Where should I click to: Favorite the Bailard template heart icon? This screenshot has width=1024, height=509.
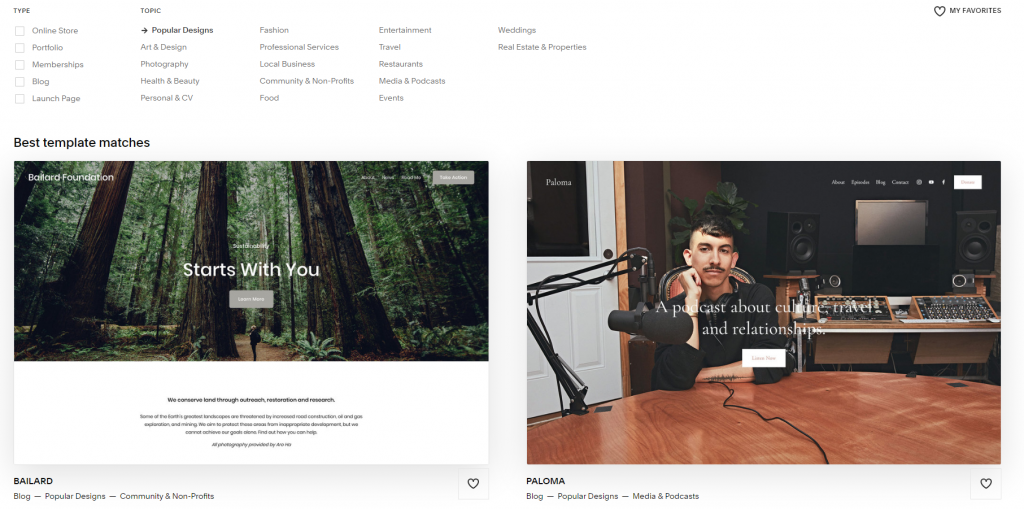coord(473,484)
